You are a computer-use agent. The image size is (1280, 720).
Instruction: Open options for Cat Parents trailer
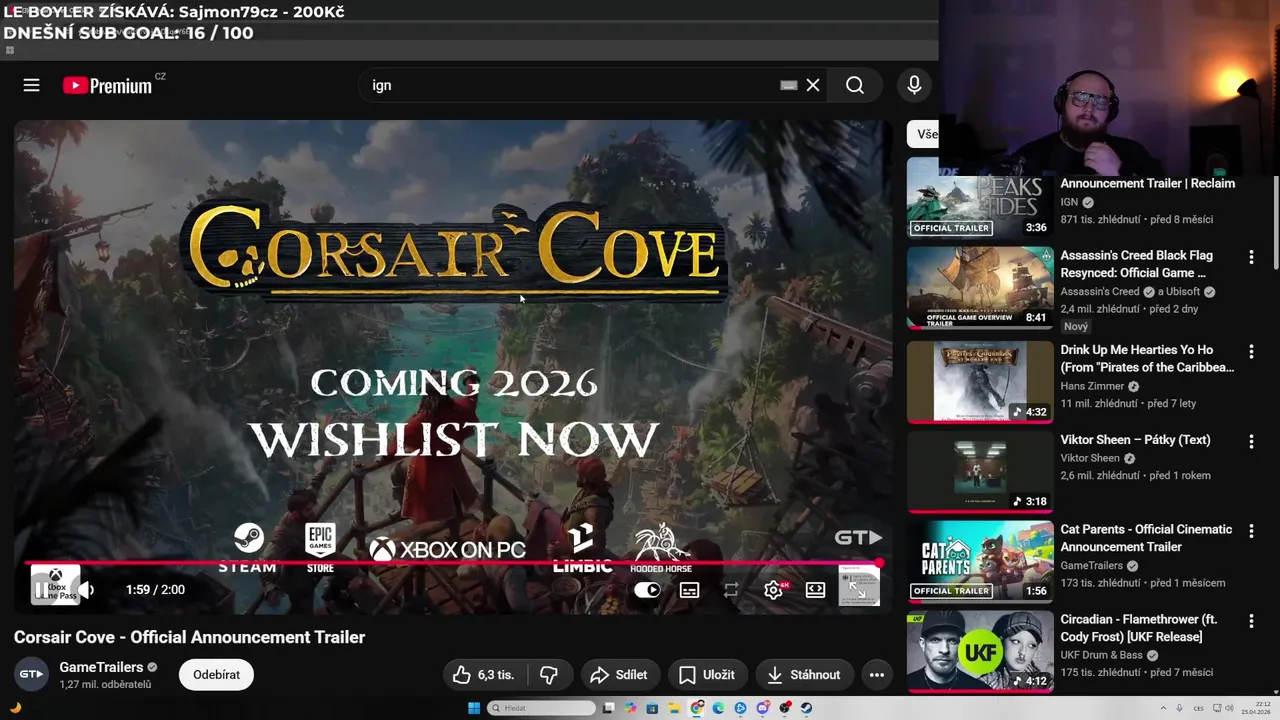coord(1251,532)
